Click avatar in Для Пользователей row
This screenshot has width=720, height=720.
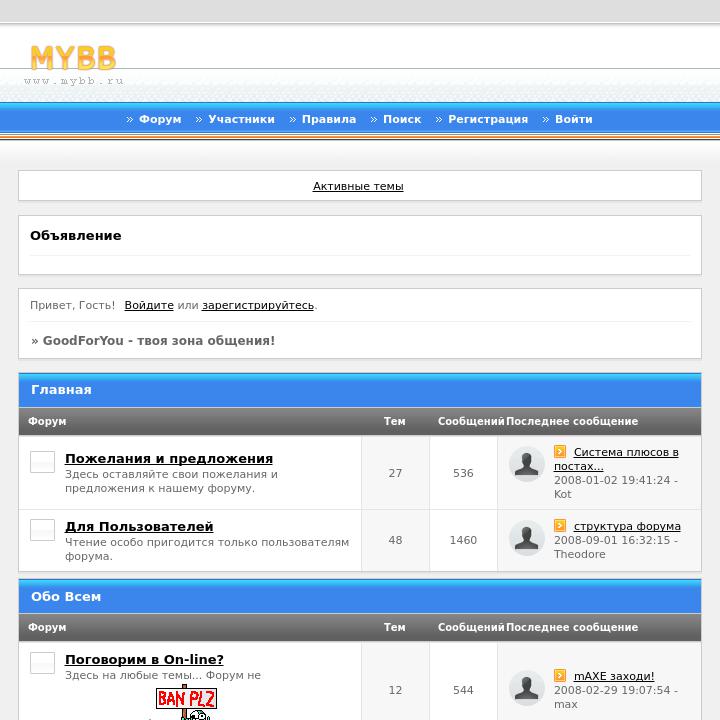coord(527,538)
